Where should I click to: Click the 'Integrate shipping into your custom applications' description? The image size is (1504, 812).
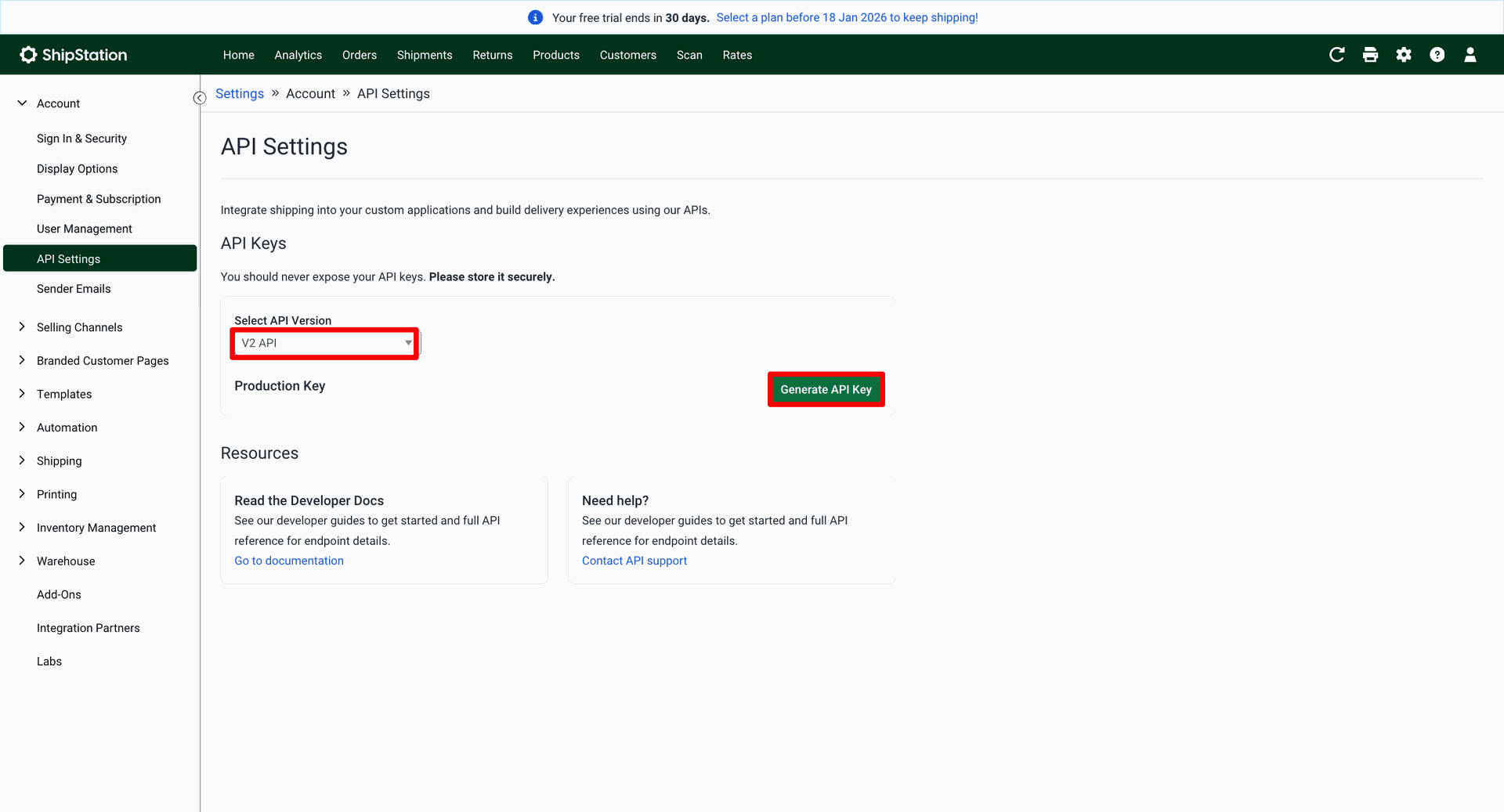[465, 210]
